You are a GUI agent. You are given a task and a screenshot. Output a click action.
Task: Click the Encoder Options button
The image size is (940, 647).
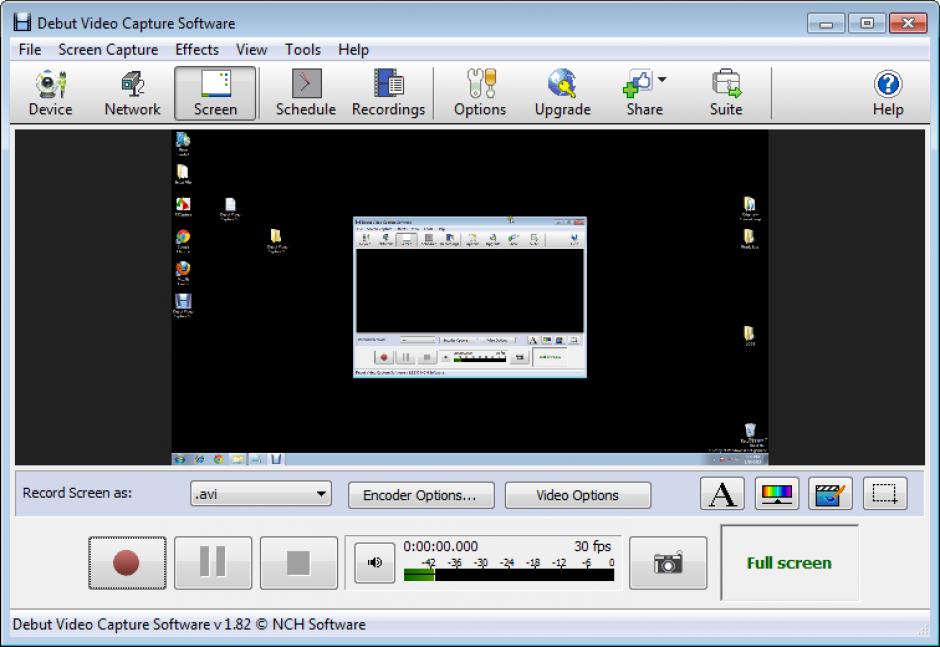coord(420,495)
